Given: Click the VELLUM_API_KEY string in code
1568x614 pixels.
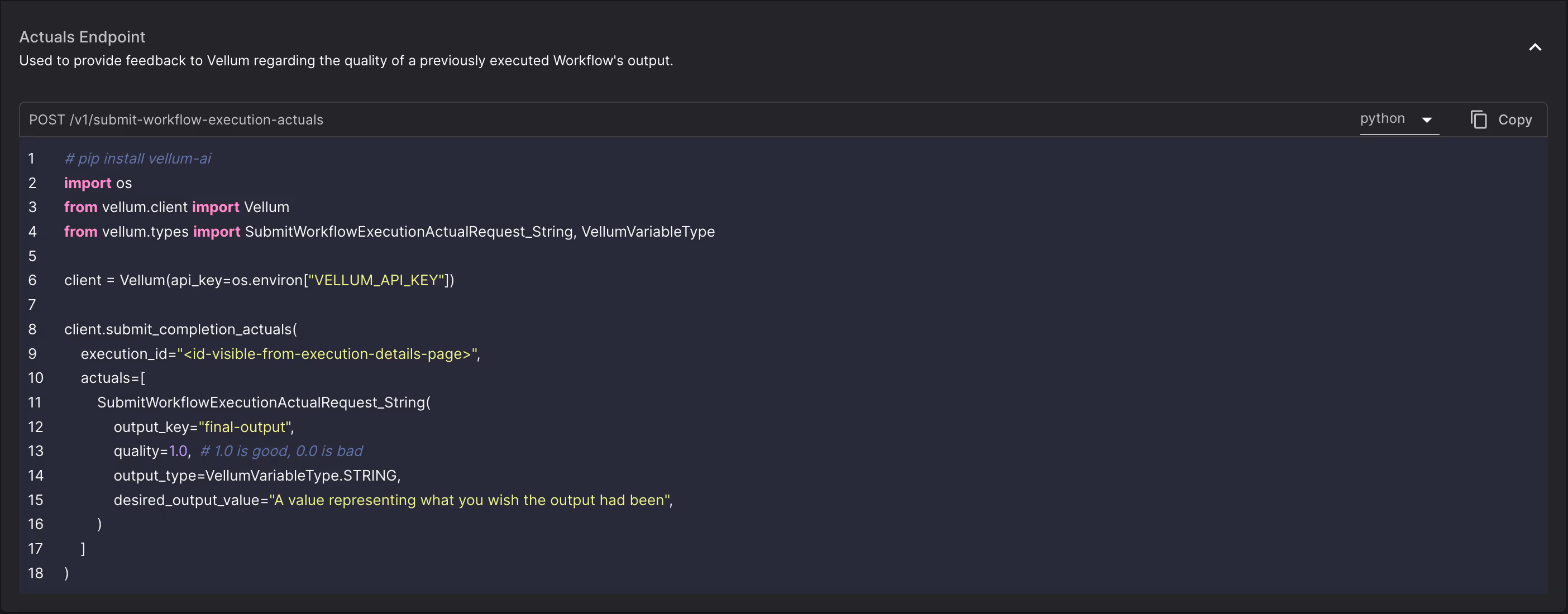Looking at the screenshot, I should (376, 281).
